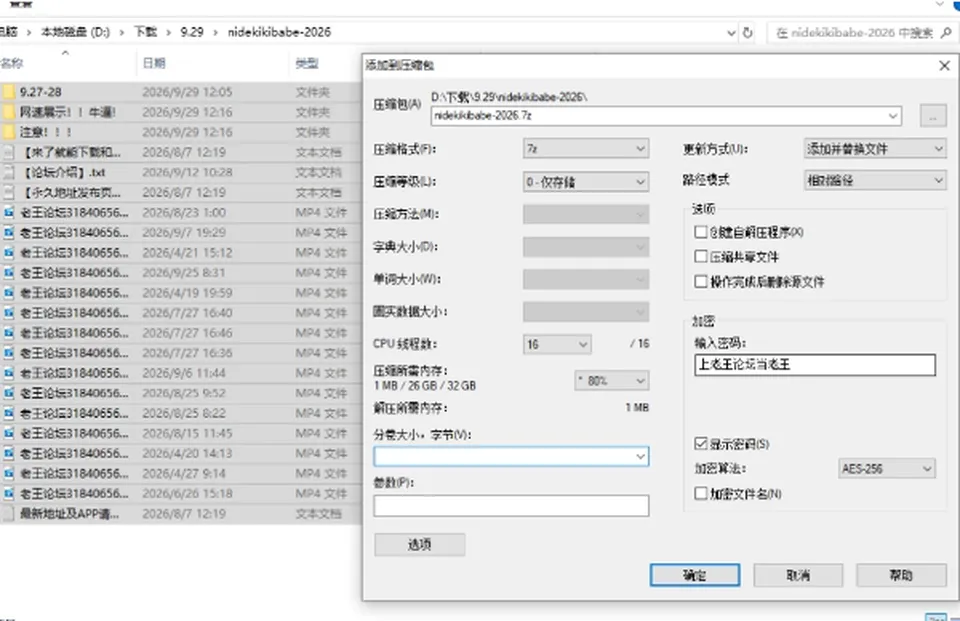This screenshot has height=621, width=960.
Task: Click the MP4 icon in the 2026/4/19 19:59 row
Action: (9, 293)
